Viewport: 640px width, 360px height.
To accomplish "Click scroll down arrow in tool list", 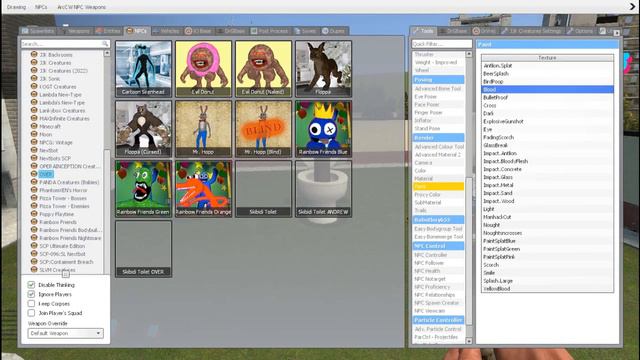I will 469,341.
